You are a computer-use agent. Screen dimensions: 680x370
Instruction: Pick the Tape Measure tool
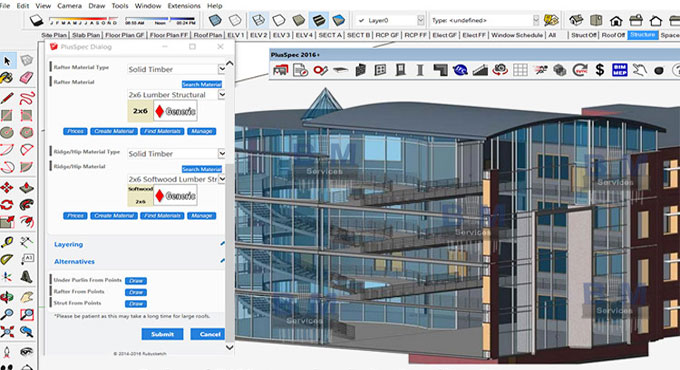click(x=7, y=242)
